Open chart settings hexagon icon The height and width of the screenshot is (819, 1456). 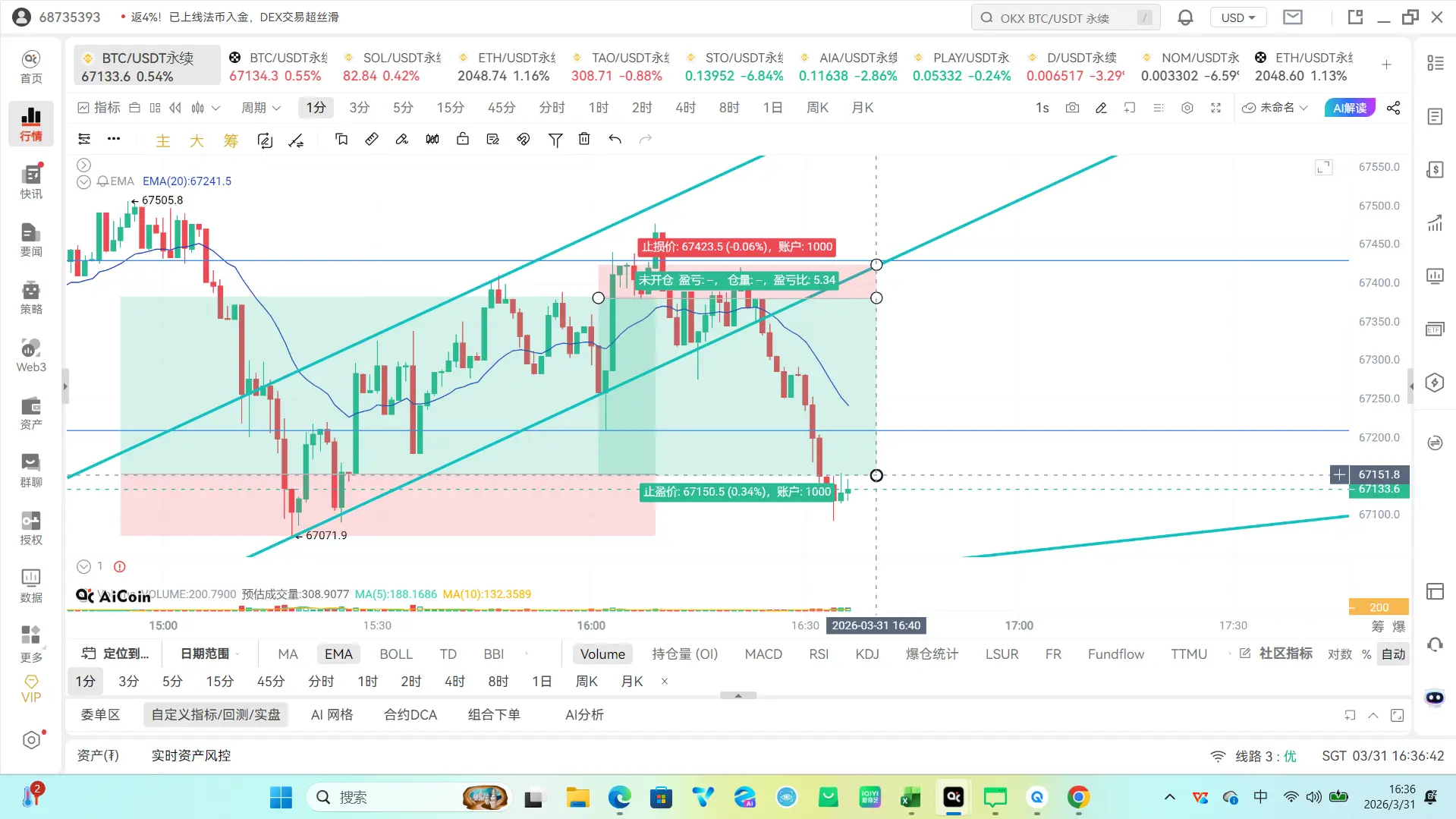point(1187,108)
